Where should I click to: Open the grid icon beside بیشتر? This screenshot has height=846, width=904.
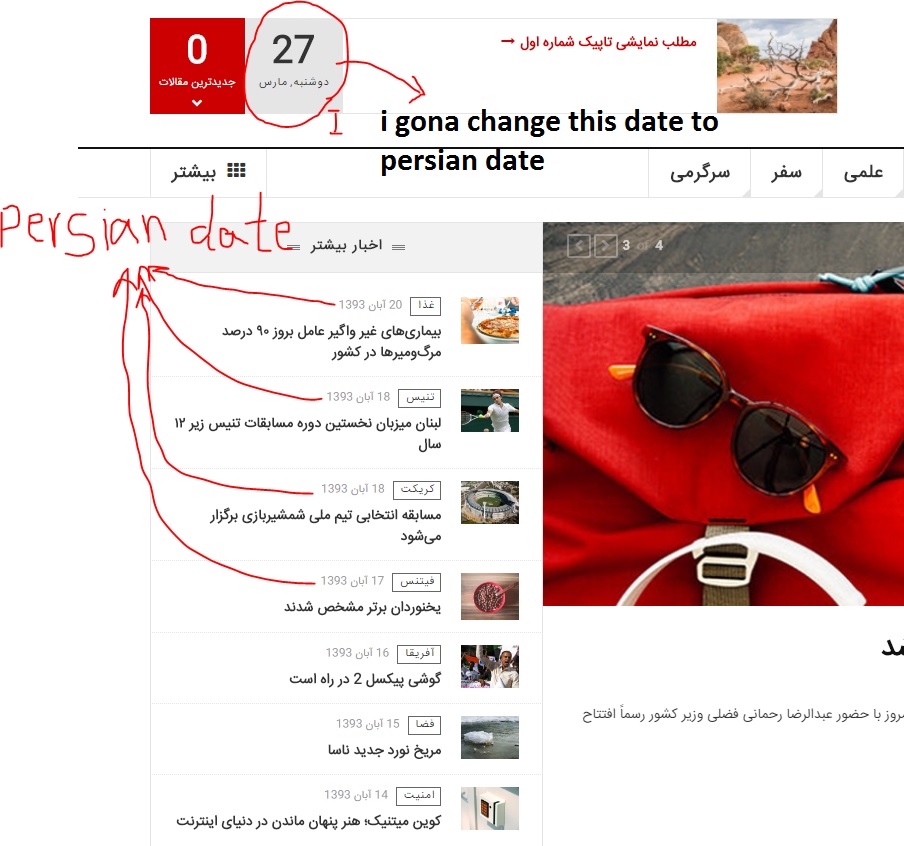pyautogui.click(x=236, y=171)
